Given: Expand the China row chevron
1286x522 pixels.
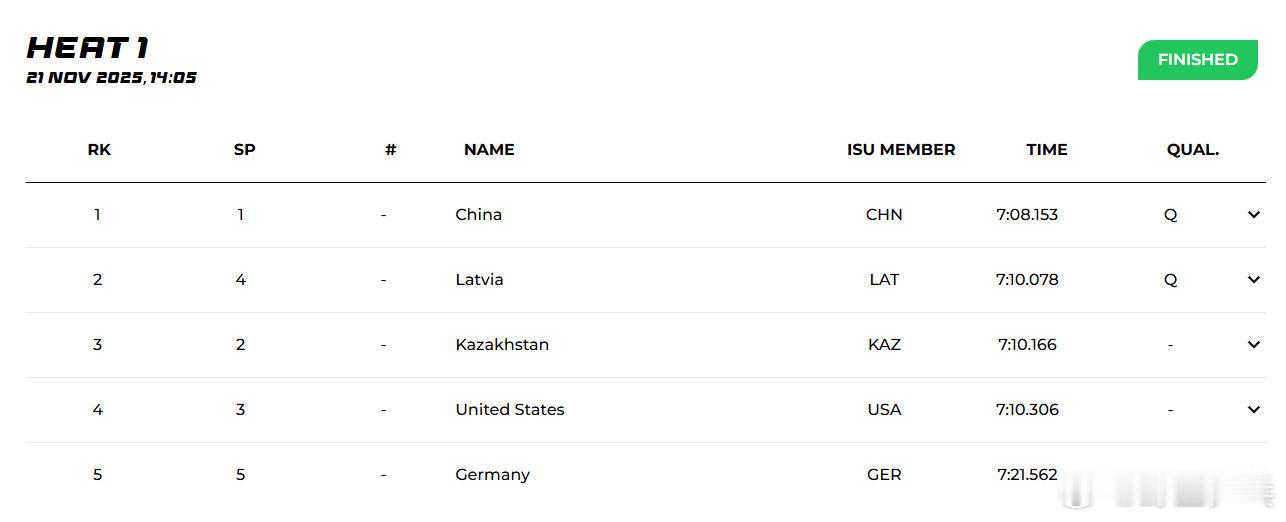Looking at the screenshot, I should (1253, 214).
